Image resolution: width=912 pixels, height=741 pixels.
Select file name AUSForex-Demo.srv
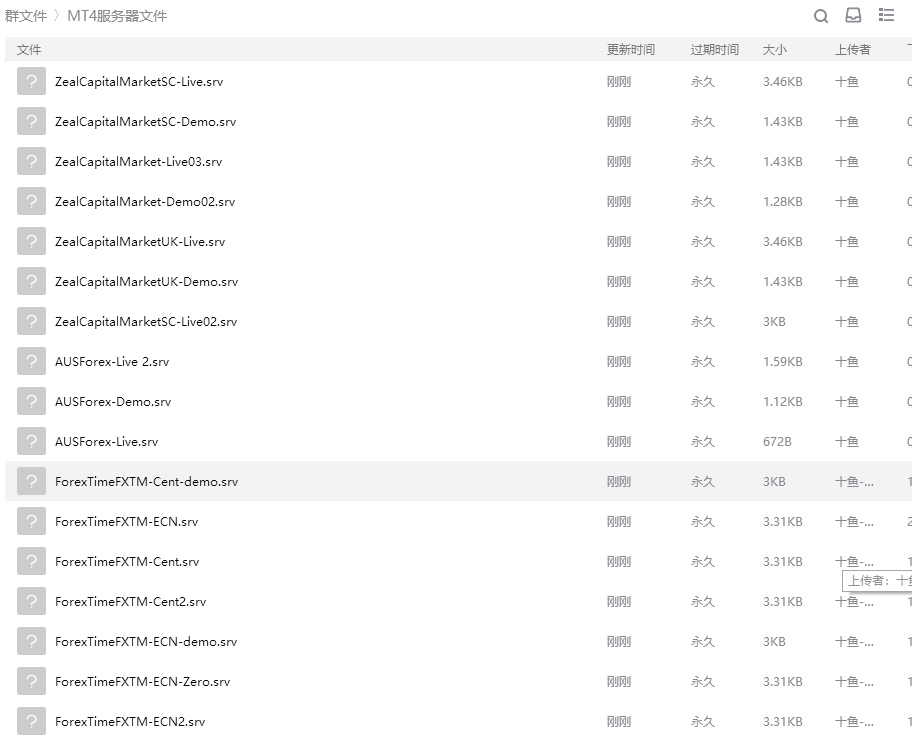[113, 402]
